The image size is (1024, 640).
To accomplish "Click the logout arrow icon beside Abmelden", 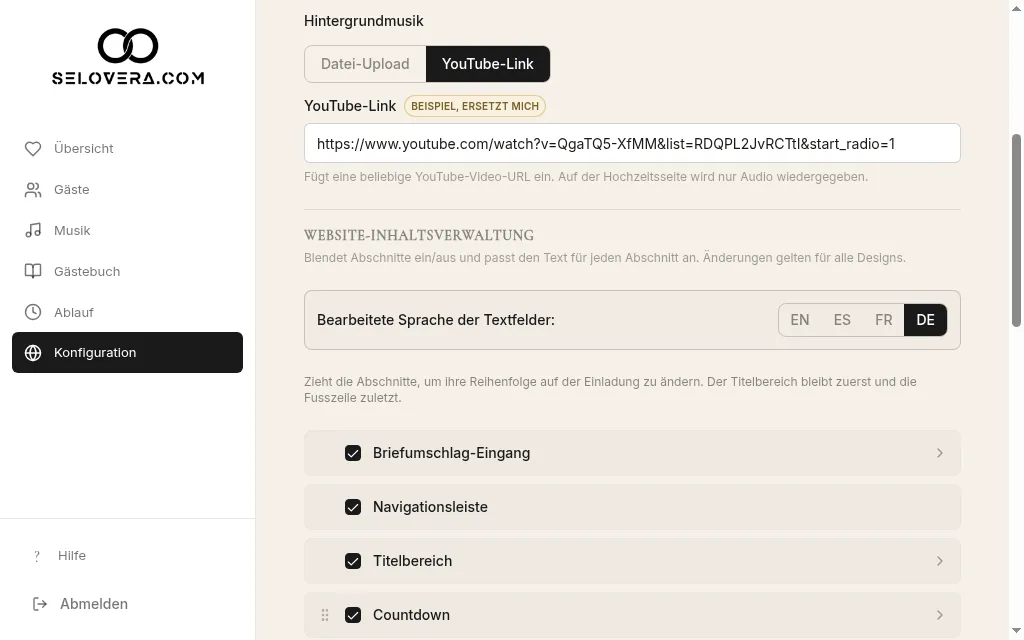I will tap(40, 604).
